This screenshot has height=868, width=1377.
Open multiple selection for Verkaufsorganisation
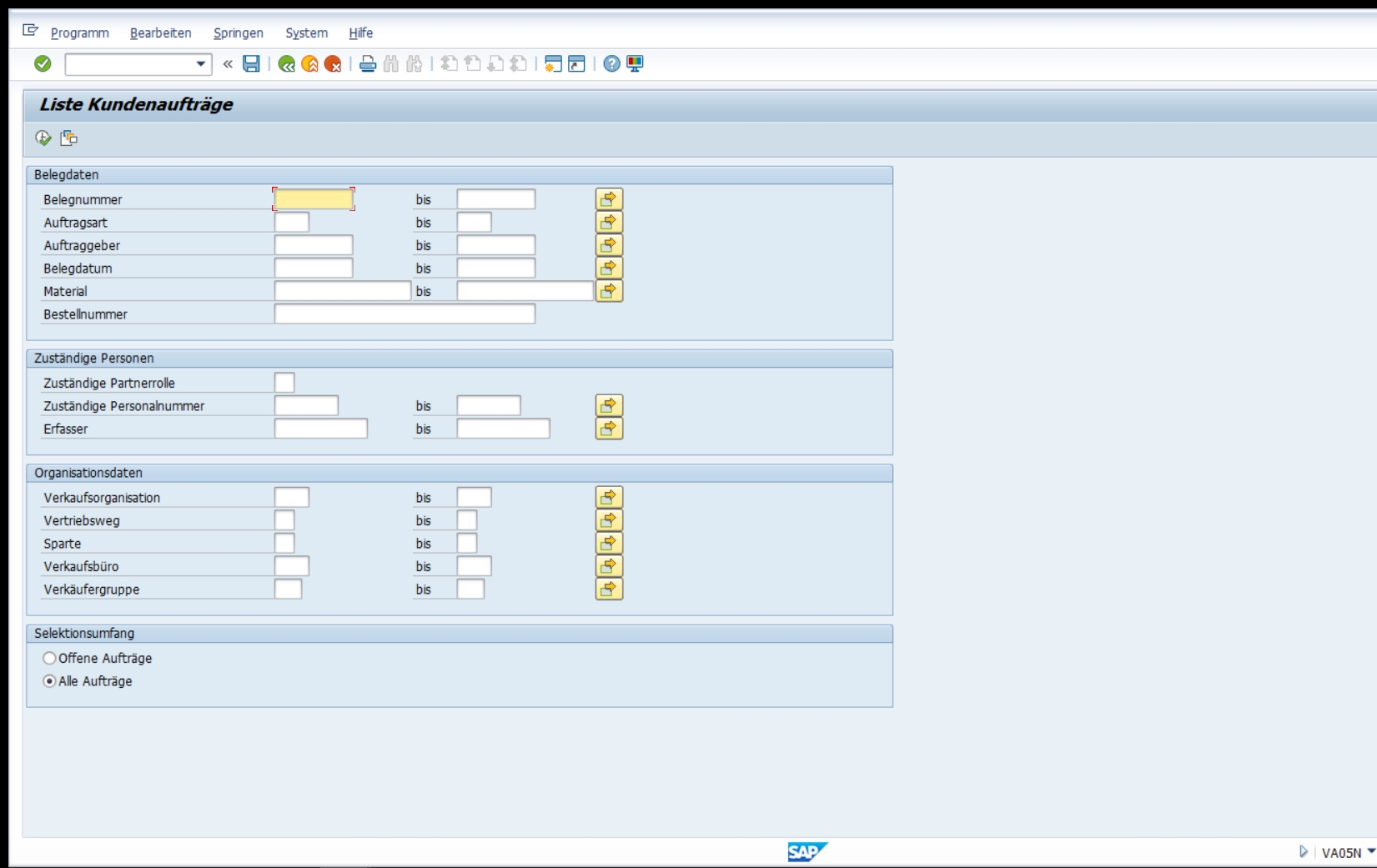click(x=609, y=498)
